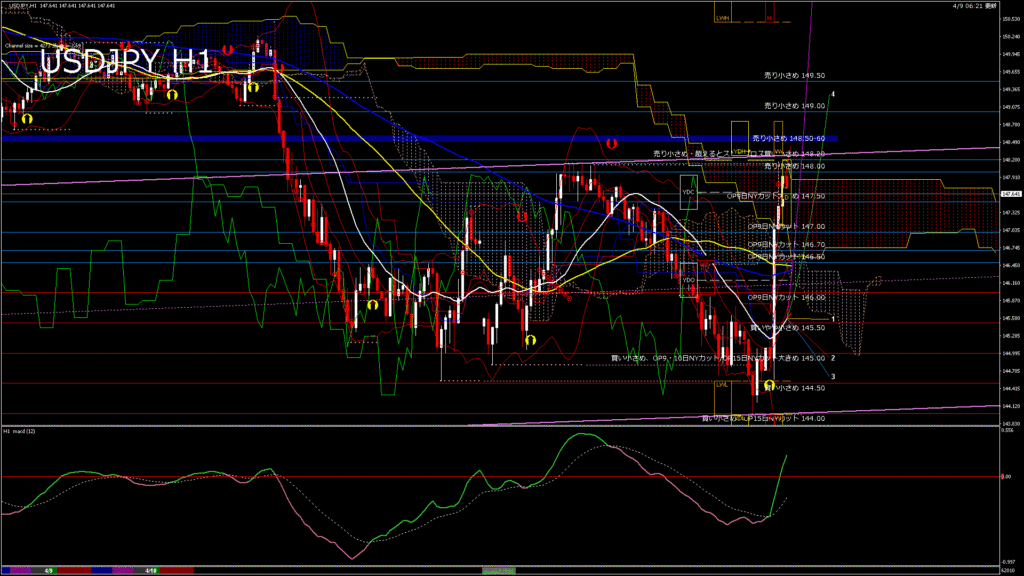Viewport: 1024px width, 576px height.
Task: Select the 売り小さめ 149.50 price label
Action: tap(794, 75)
